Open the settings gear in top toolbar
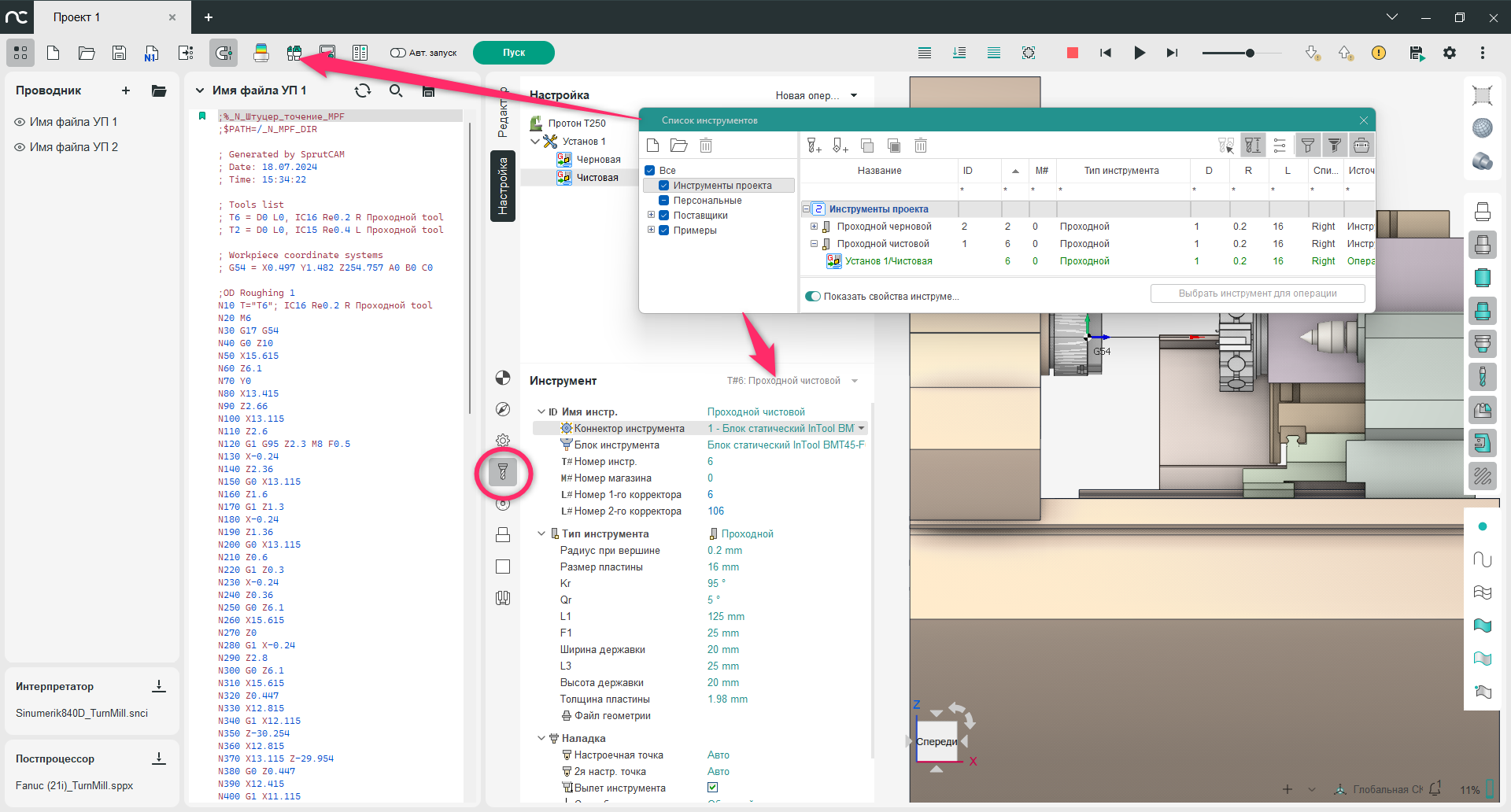The image size is (1511, 812). point(1450,53)
